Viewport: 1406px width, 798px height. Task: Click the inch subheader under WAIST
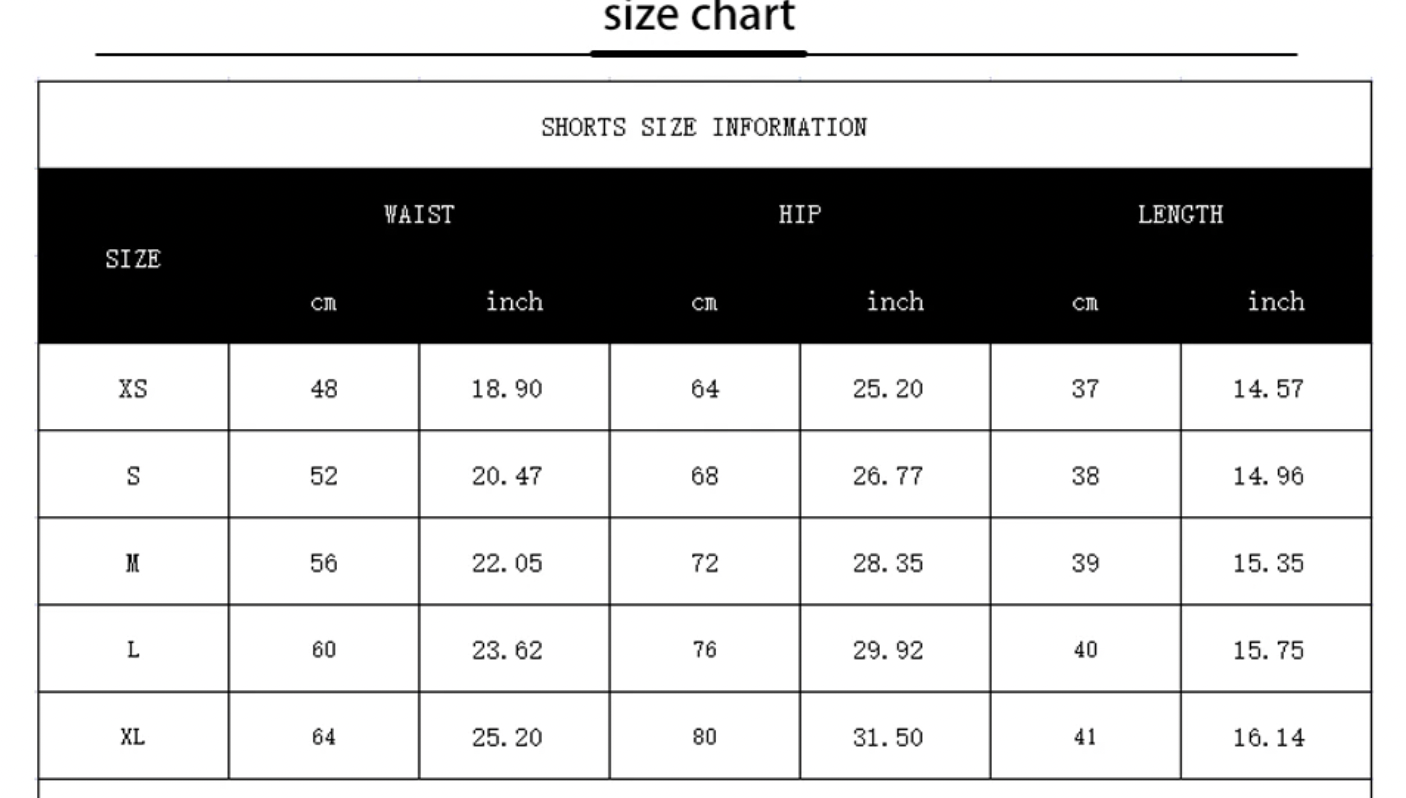pyautogui.click(x=514, y=301)
